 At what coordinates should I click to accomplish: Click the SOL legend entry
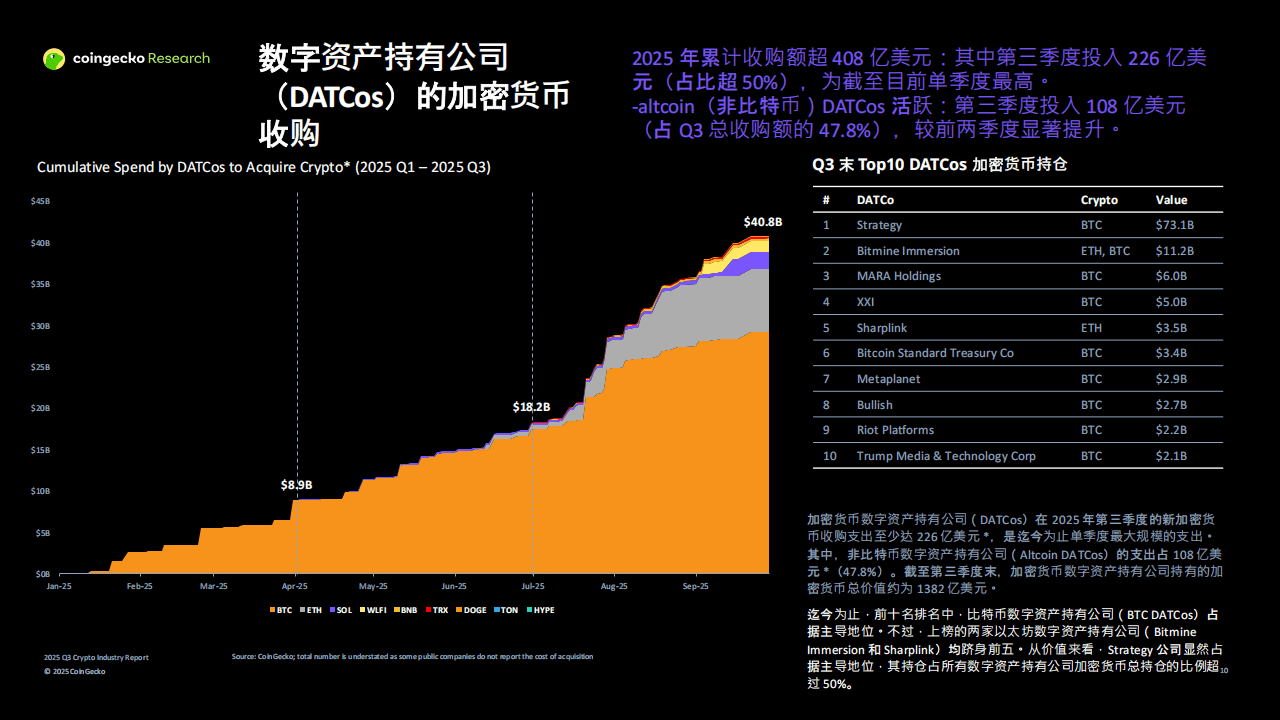pyautogui.click(x=340, y=610)
